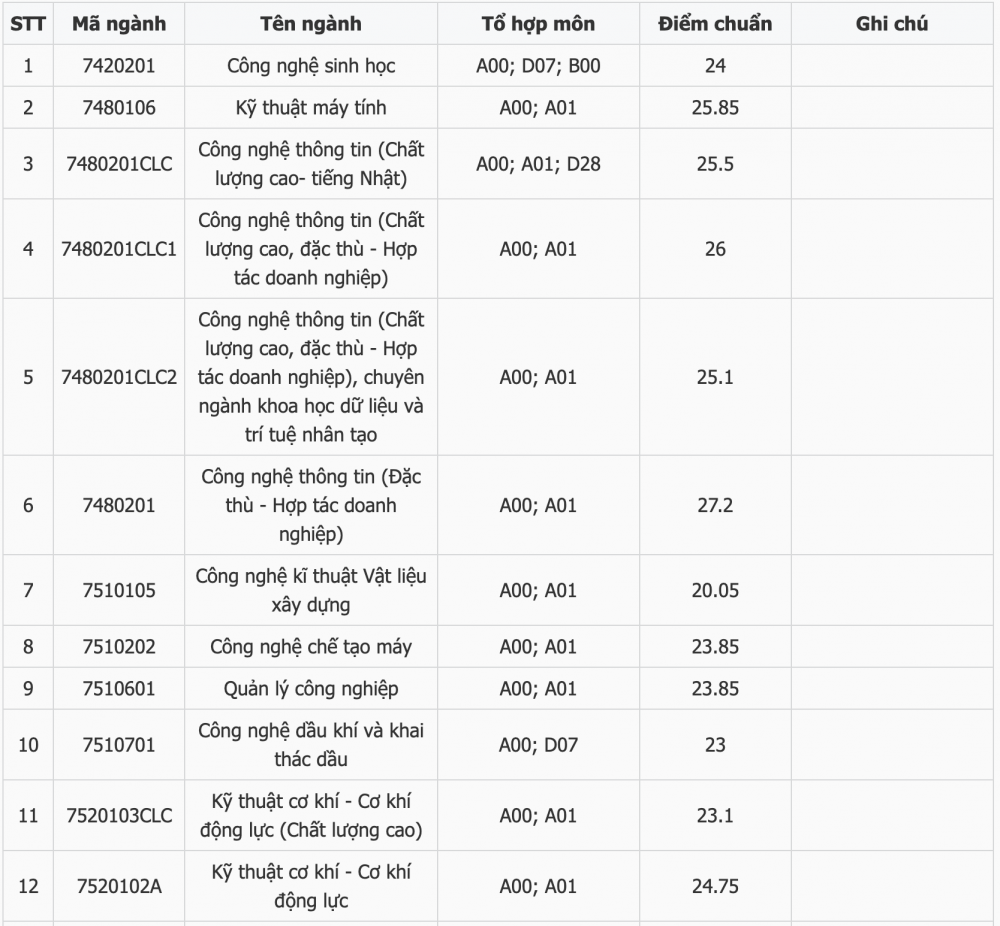Click Kỹ thuật máy tính major name
1000x926 pixels.
pyautogui.click(x=311, y=108)
